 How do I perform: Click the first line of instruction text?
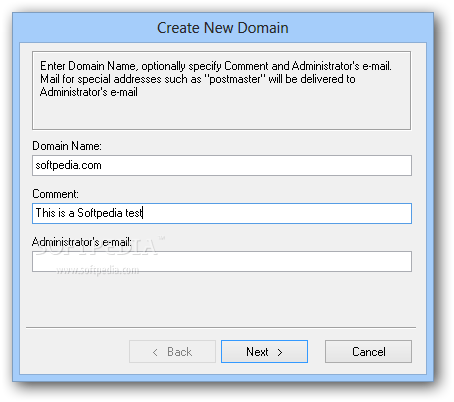(x=216, y=66)
